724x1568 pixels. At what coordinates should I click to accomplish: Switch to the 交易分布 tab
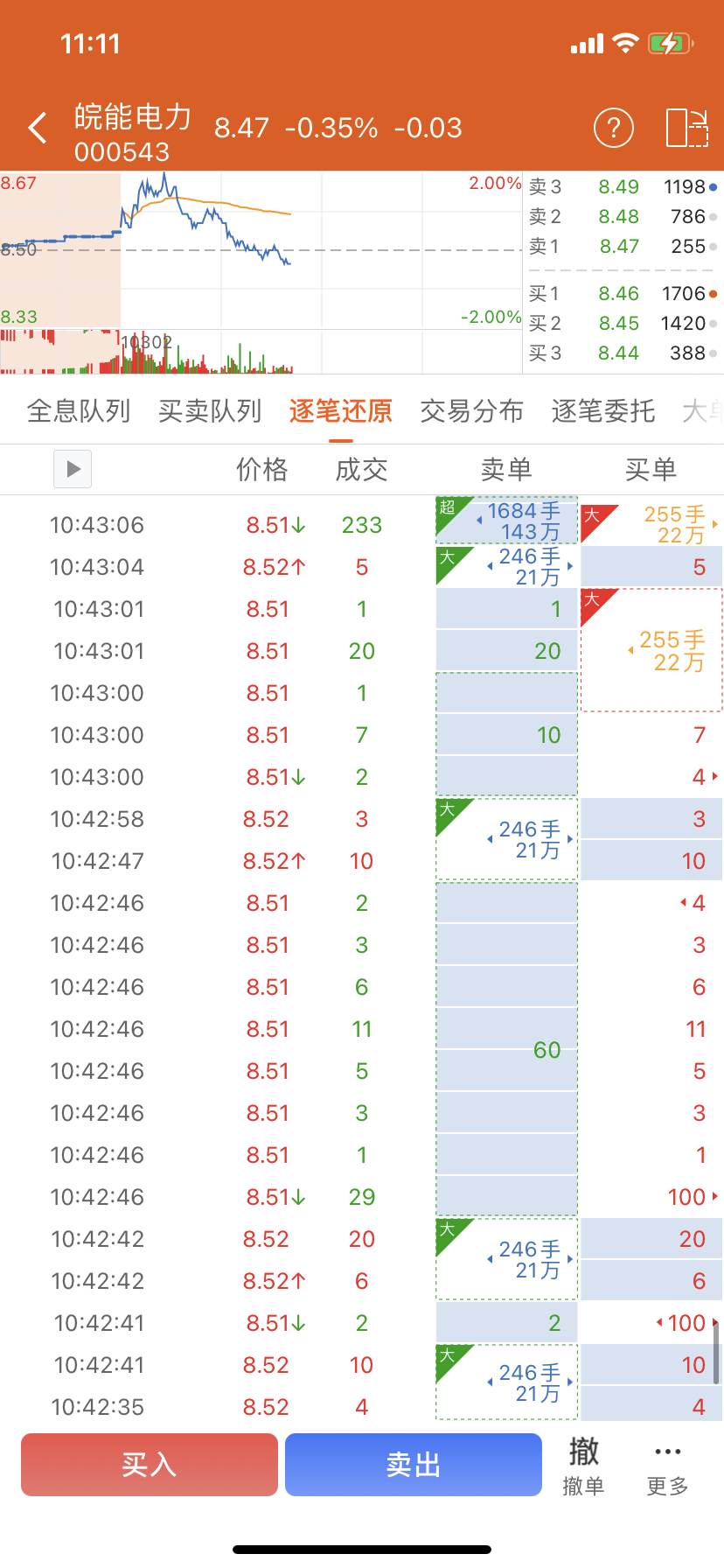click(471, 411)
